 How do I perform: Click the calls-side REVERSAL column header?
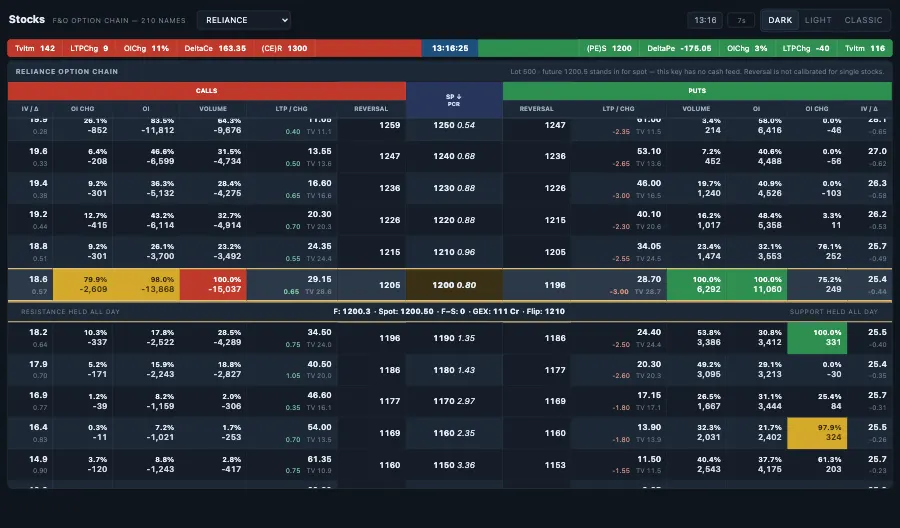[371, 108]
